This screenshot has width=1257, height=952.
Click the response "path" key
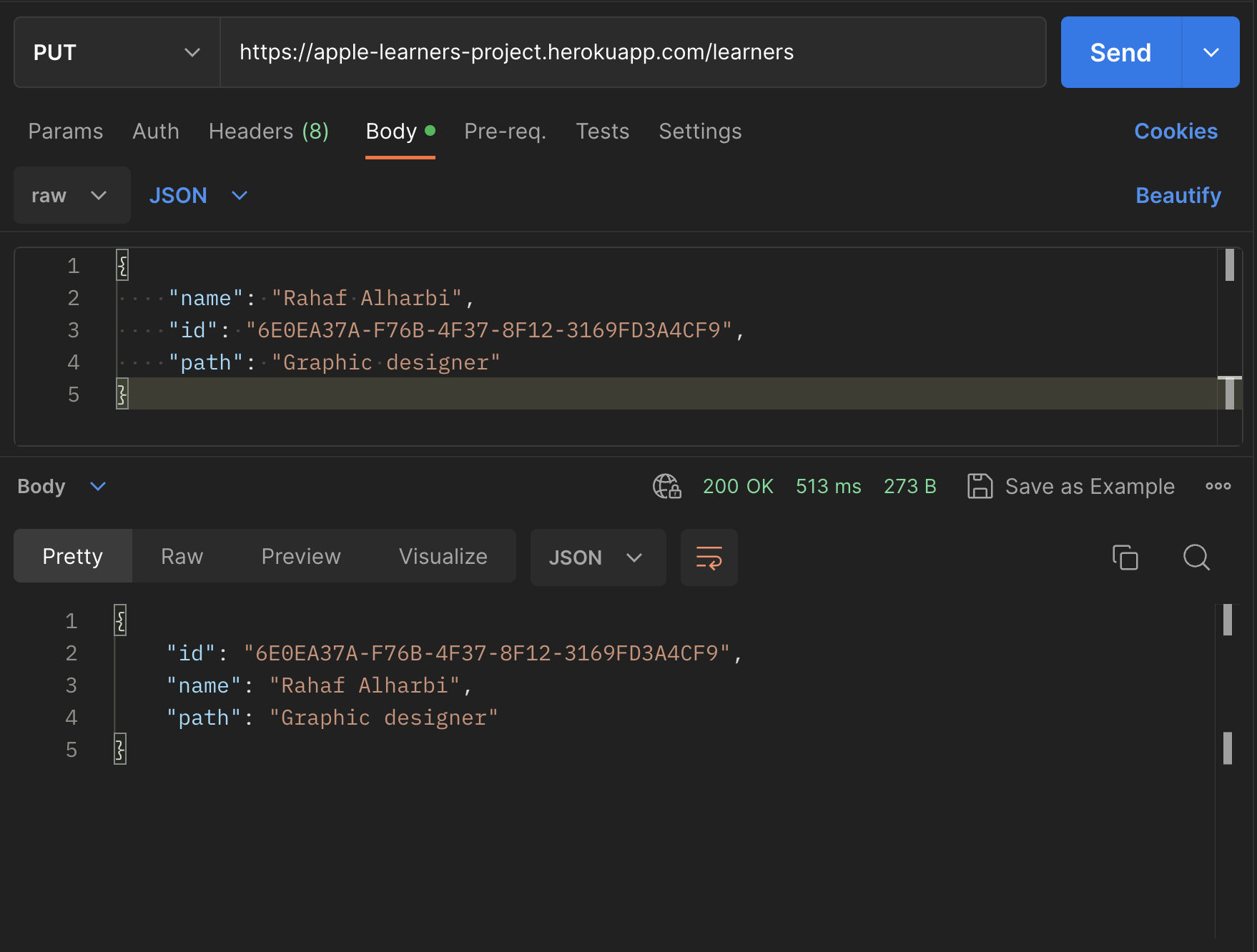tap(204, 718)
